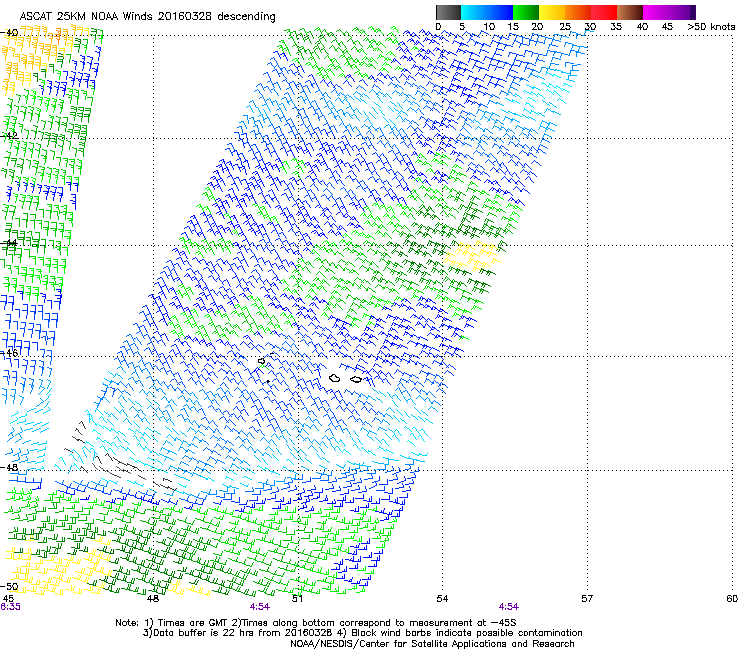
Task: Click the '4:54' time label near longitude 54
Action: click(x=508, y=607)
